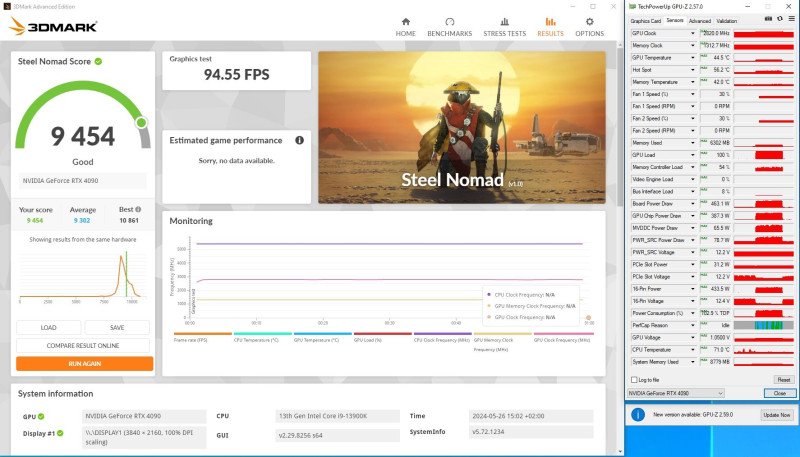The image size is (800, 457).
Task: Open the Memory Clock sensor dropdown
Action: [x=692, y=45]
